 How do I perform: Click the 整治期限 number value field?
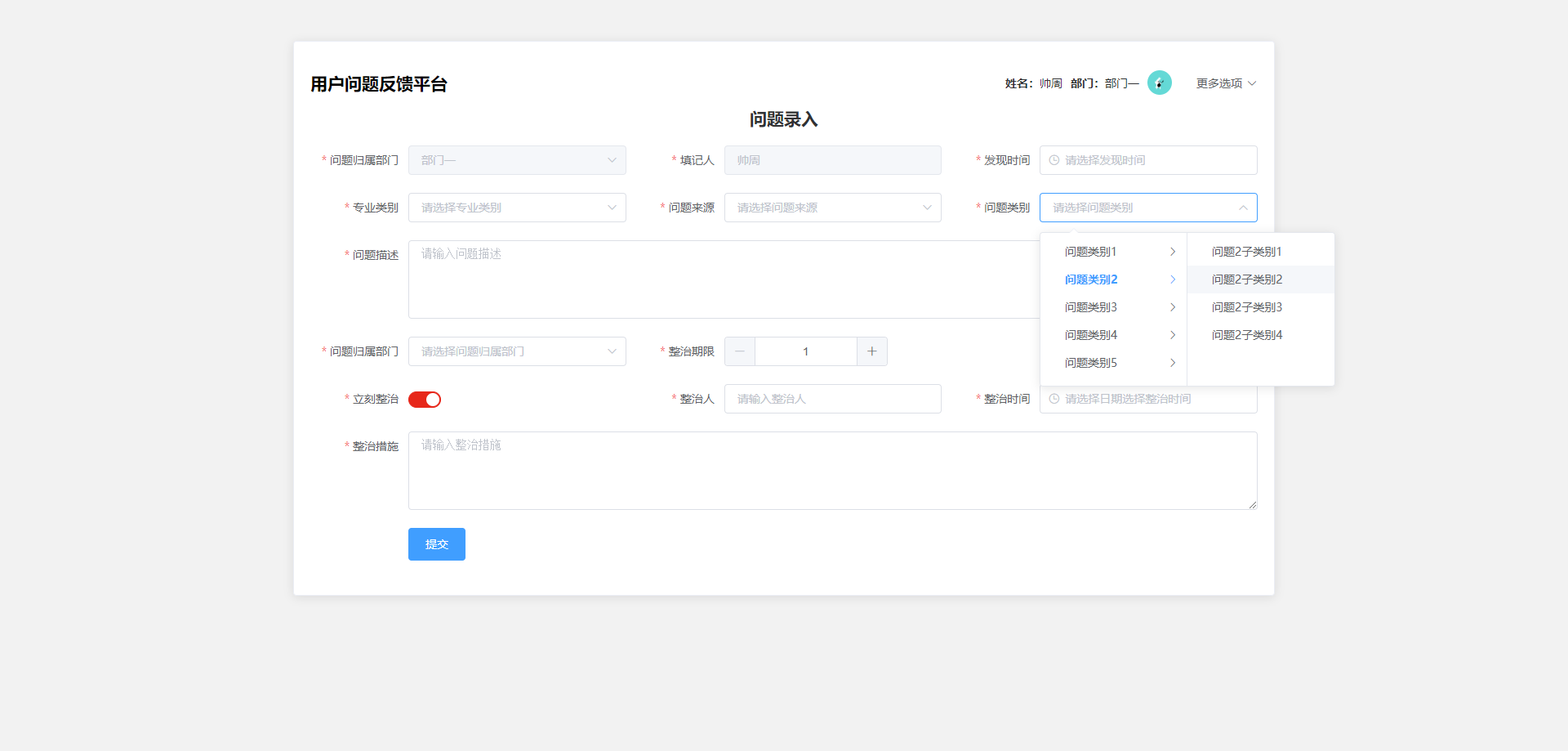[806, 351]
